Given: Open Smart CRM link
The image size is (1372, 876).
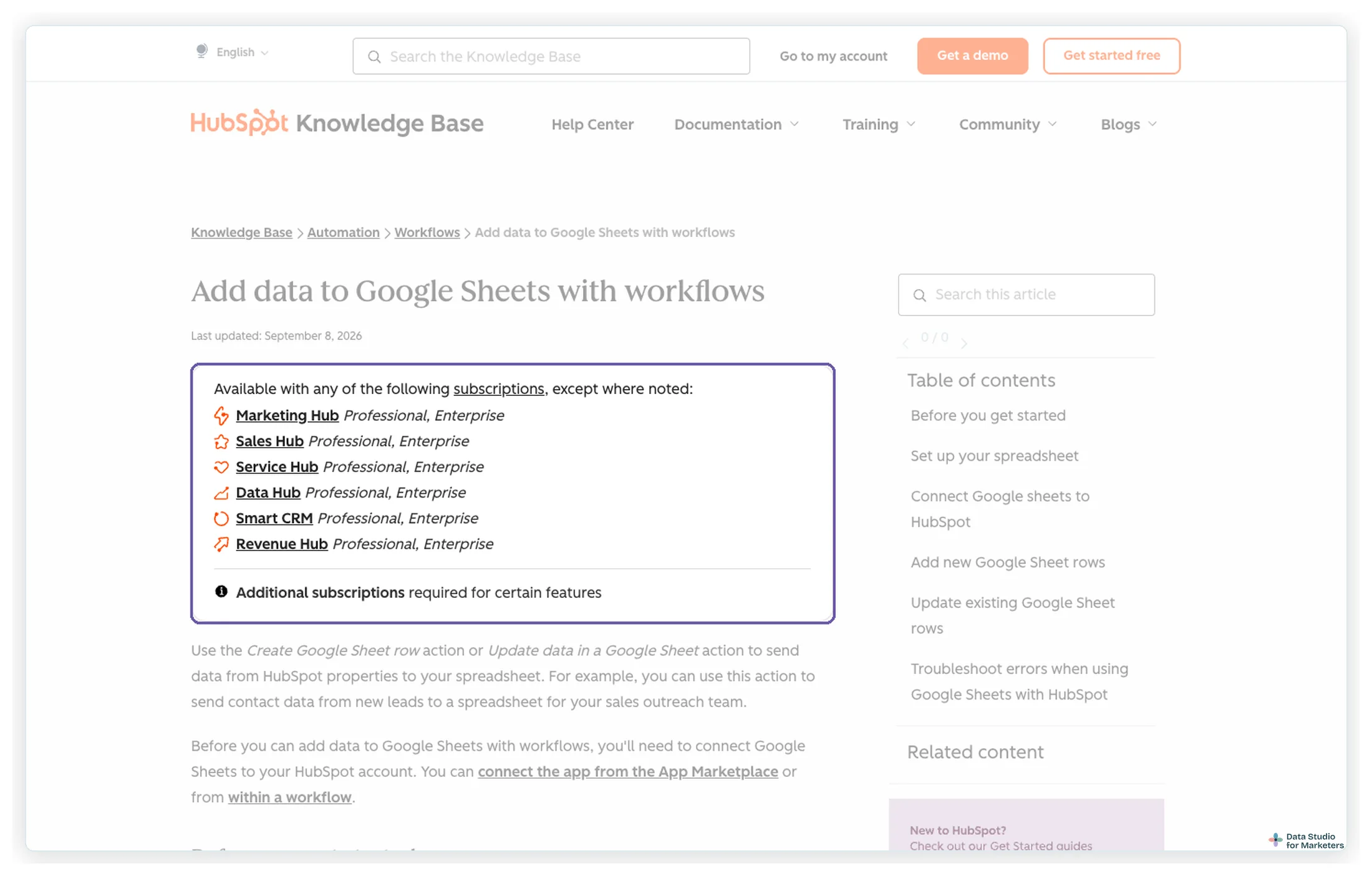Looking at the screenshot, I should coord(274,518).
